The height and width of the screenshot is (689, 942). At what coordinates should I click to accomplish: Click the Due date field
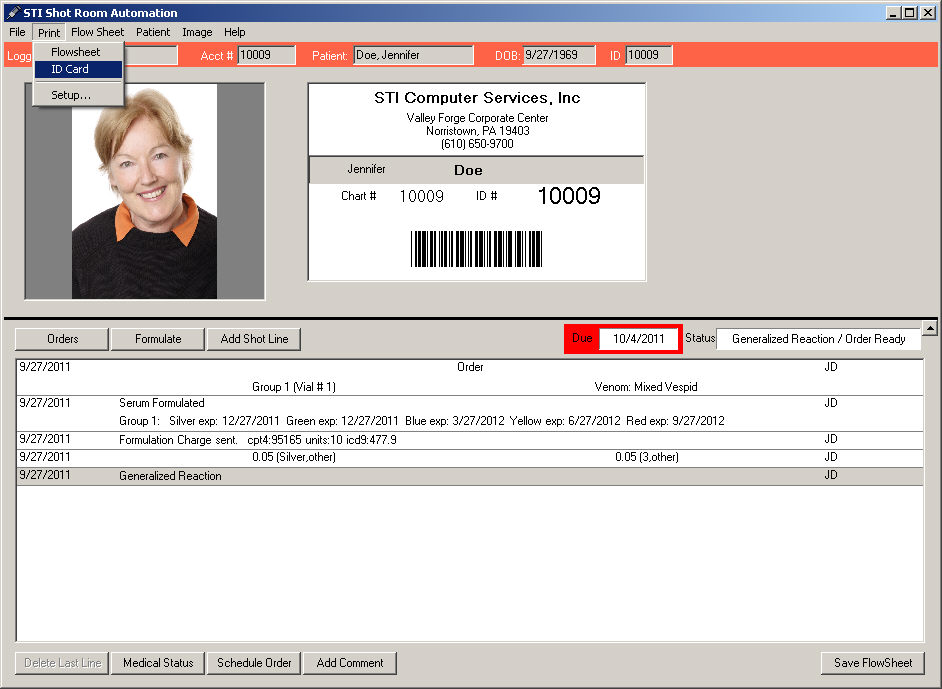[x=639, y=339]
